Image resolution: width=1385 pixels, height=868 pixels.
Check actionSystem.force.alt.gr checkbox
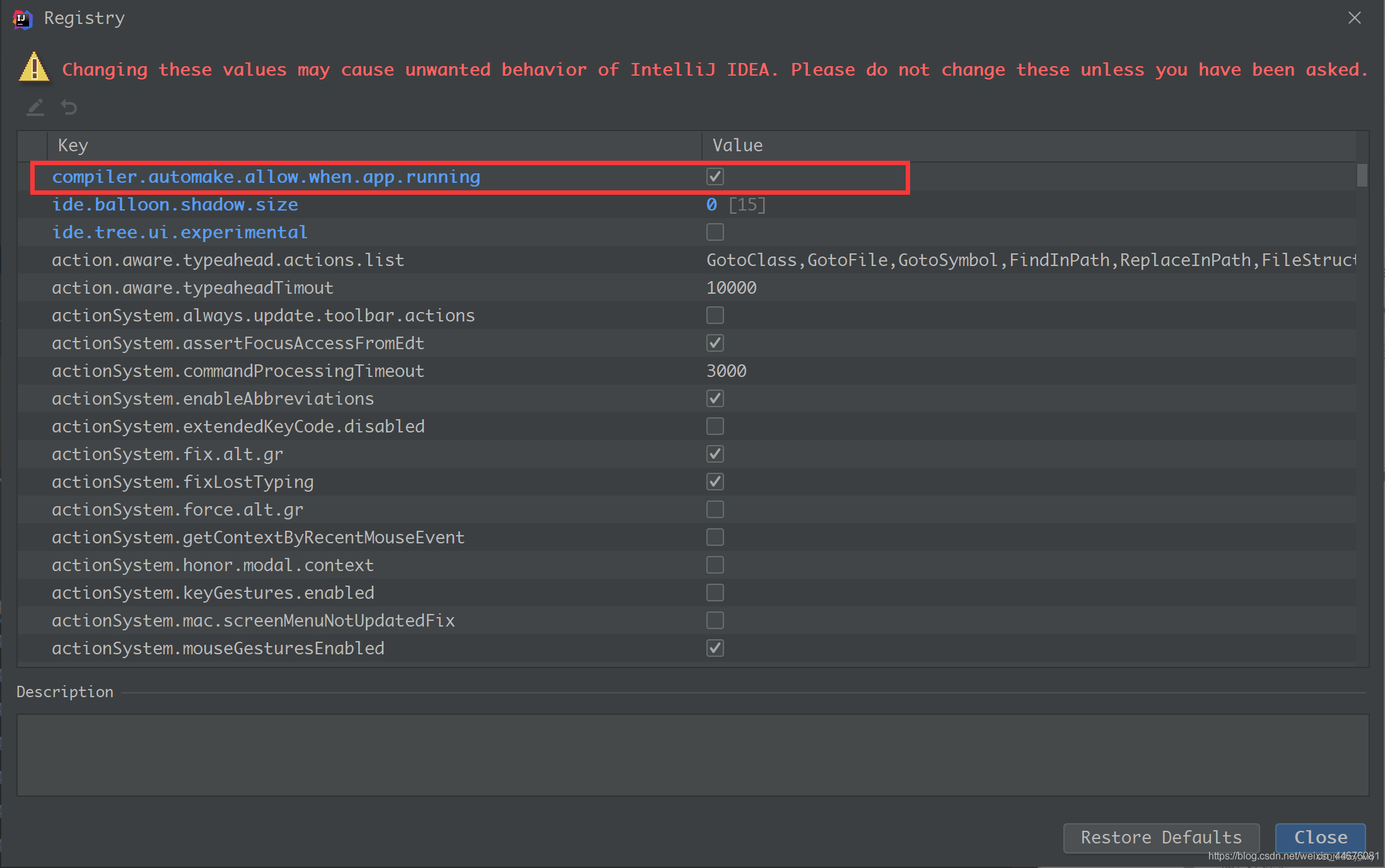[715, 509]
